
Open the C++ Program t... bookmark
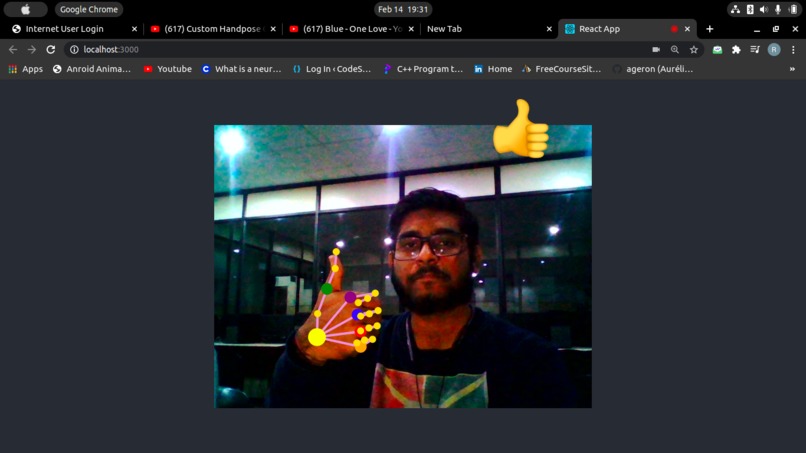[423, 69]
